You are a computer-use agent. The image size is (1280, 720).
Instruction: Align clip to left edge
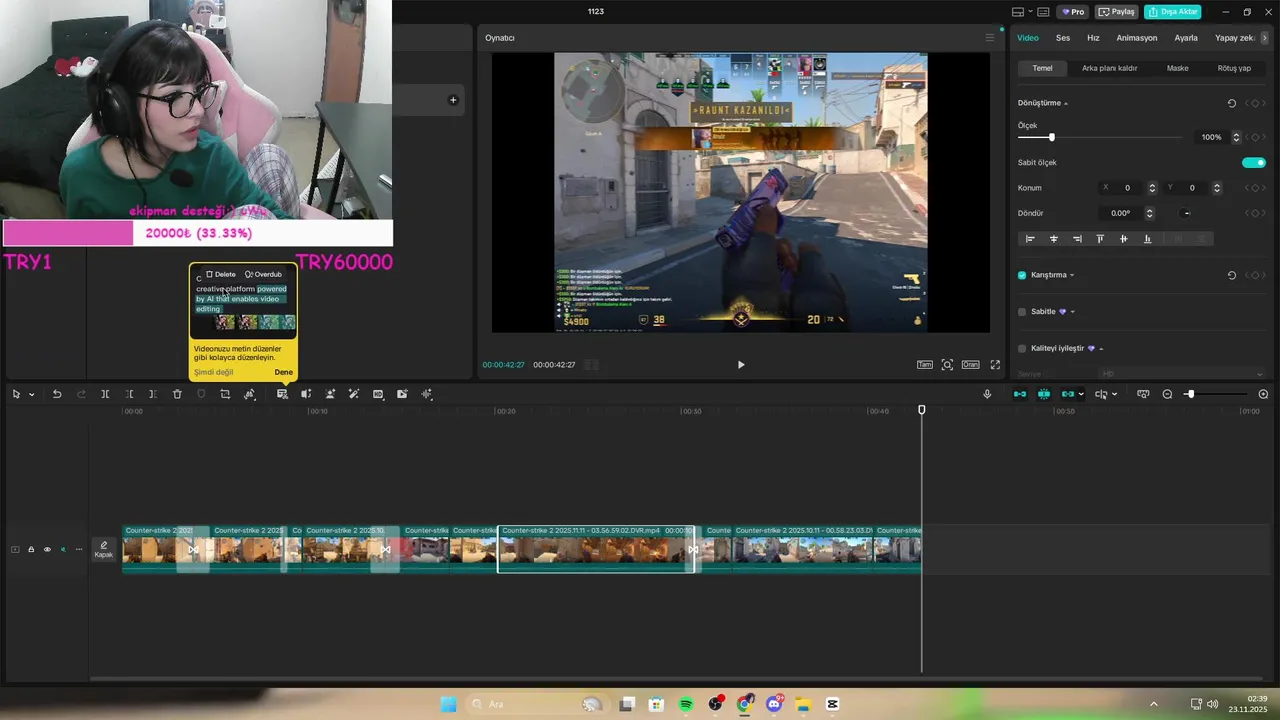pyautogui.click(x=1030, y=239)
